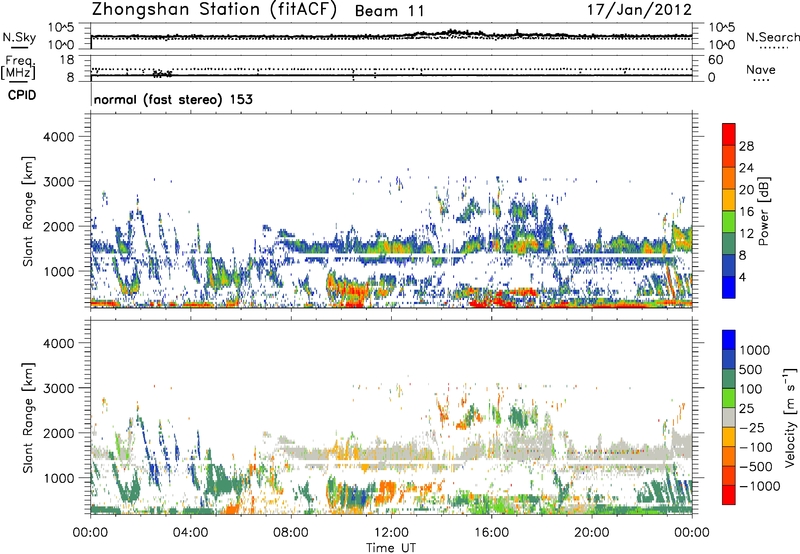Click the normal (fast stereo) 153 text

point(172,100)
